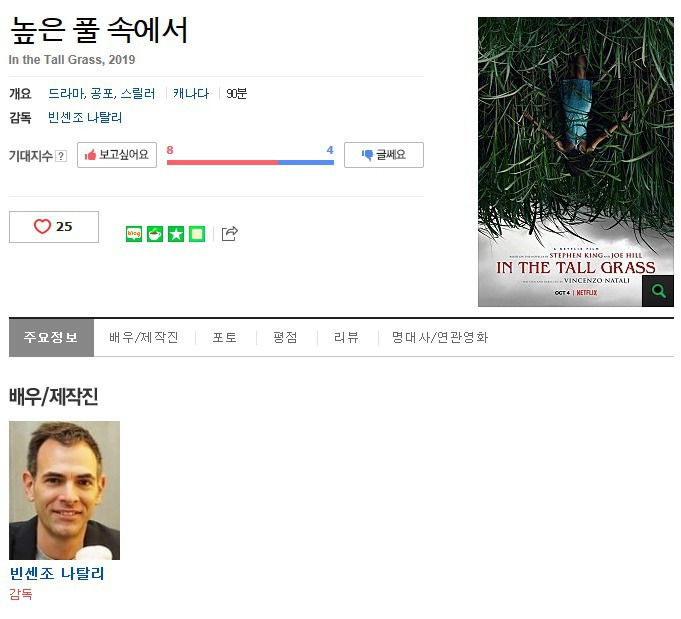Click the green star bookmark icon
The image size is (681, 619).
tap(176, 234)
